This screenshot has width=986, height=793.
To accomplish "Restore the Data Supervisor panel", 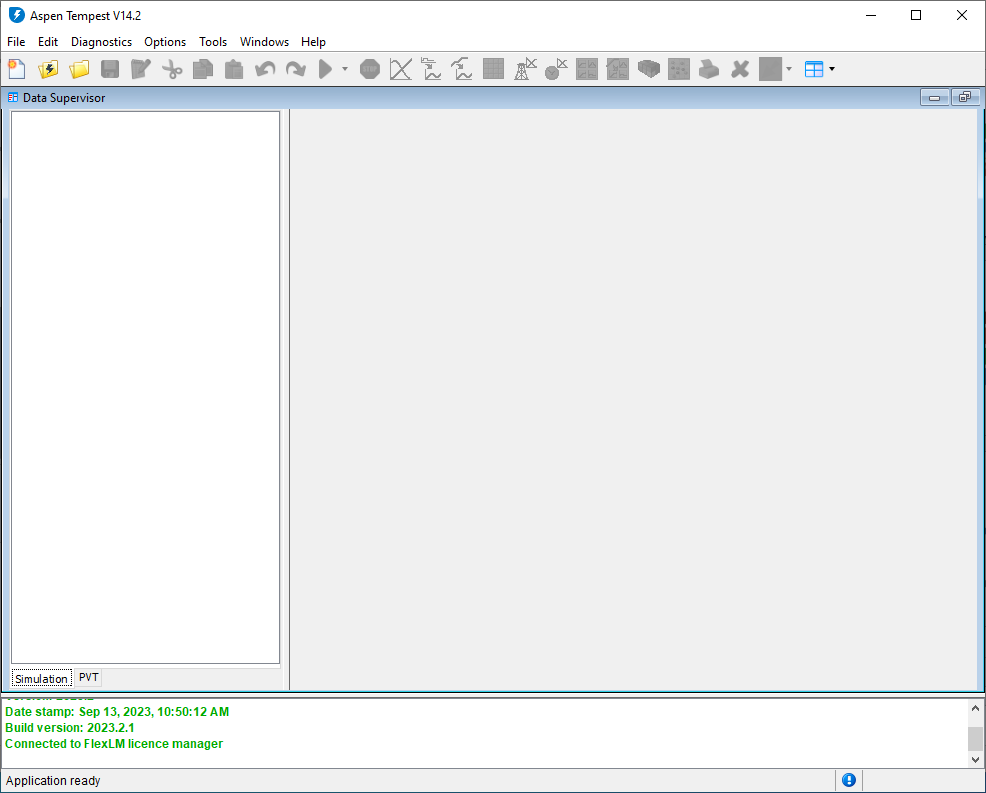I will 965,97.
